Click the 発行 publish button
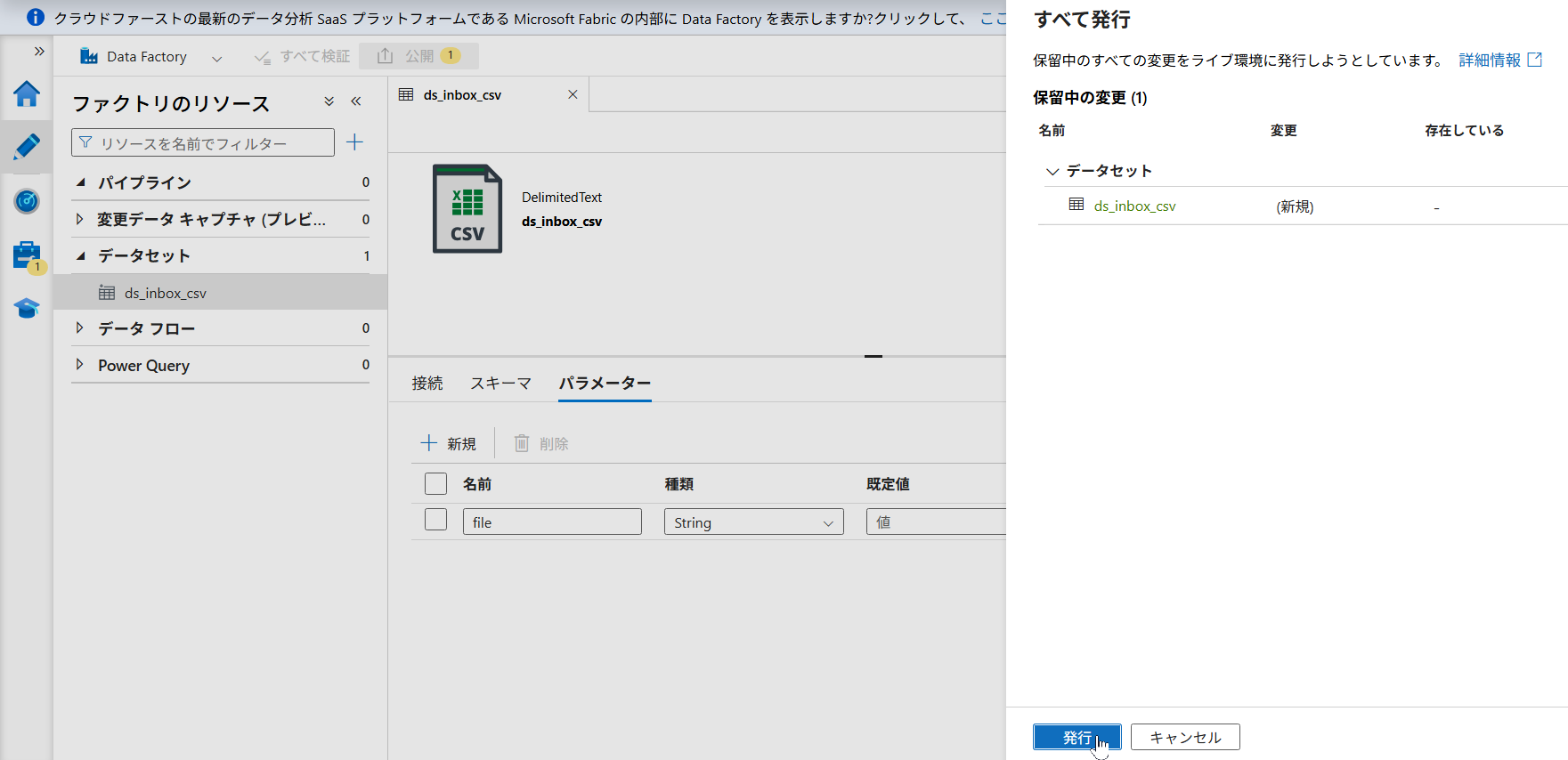Screen dimensions: 1568x760 tap(1076, 737)
